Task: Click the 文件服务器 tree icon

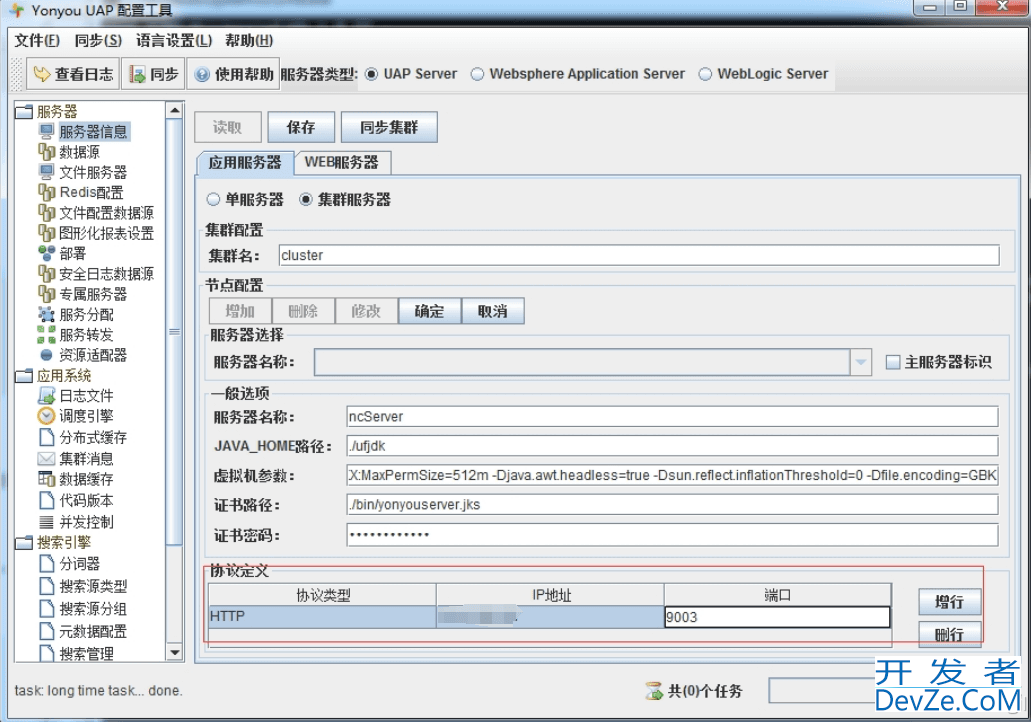Action: coord(47,172)
